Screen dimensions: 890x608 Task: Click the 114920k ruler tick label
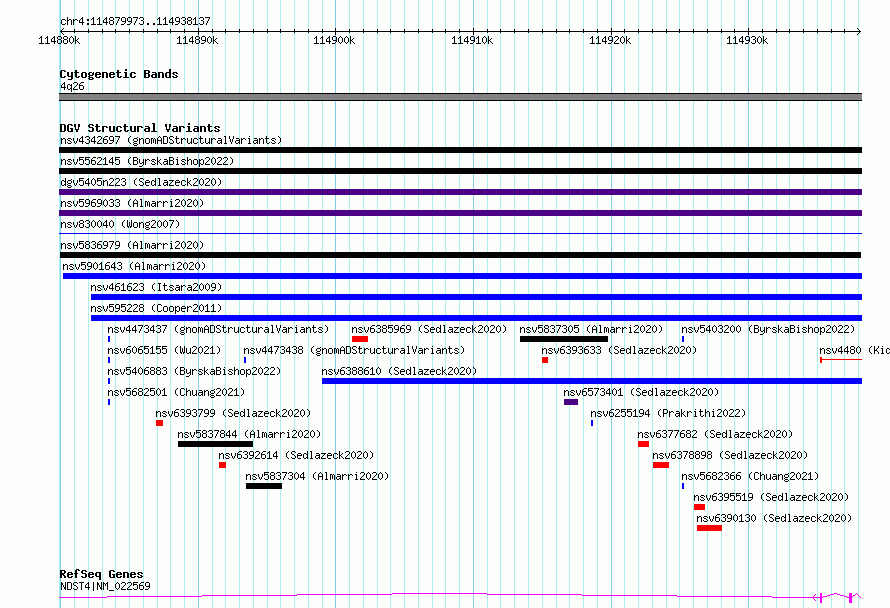coord(610,40)
